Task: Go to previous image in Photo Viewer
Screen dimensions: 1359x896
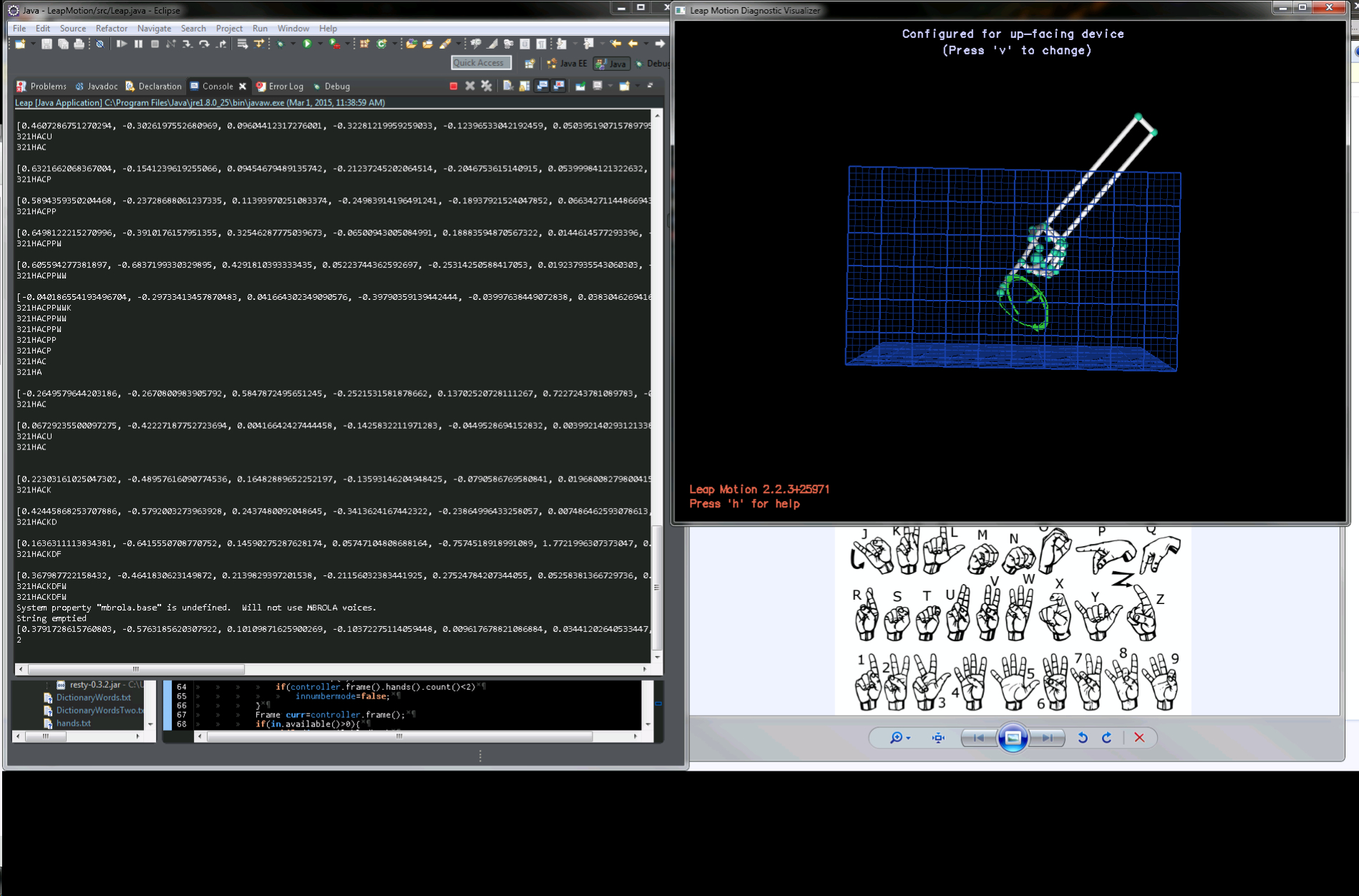Action: click(979, 738)
